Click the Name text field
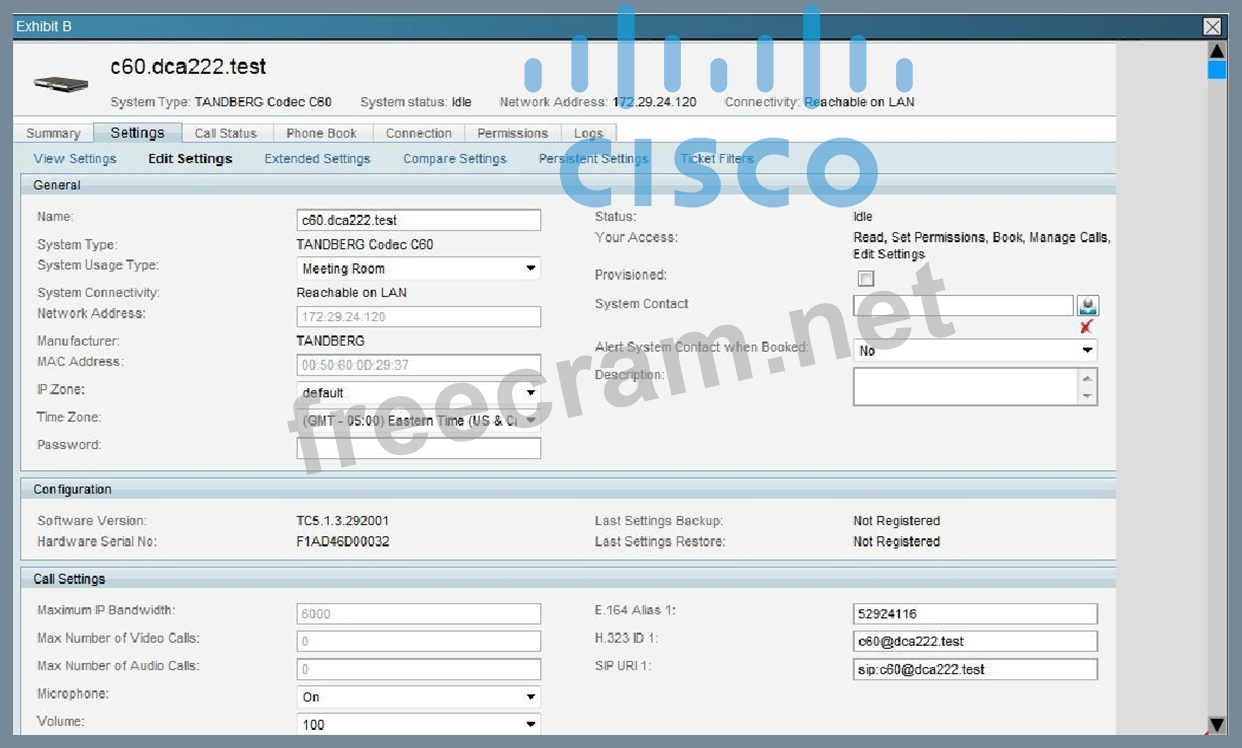This screenshot has height=748, width=1242. coord(419,220)
